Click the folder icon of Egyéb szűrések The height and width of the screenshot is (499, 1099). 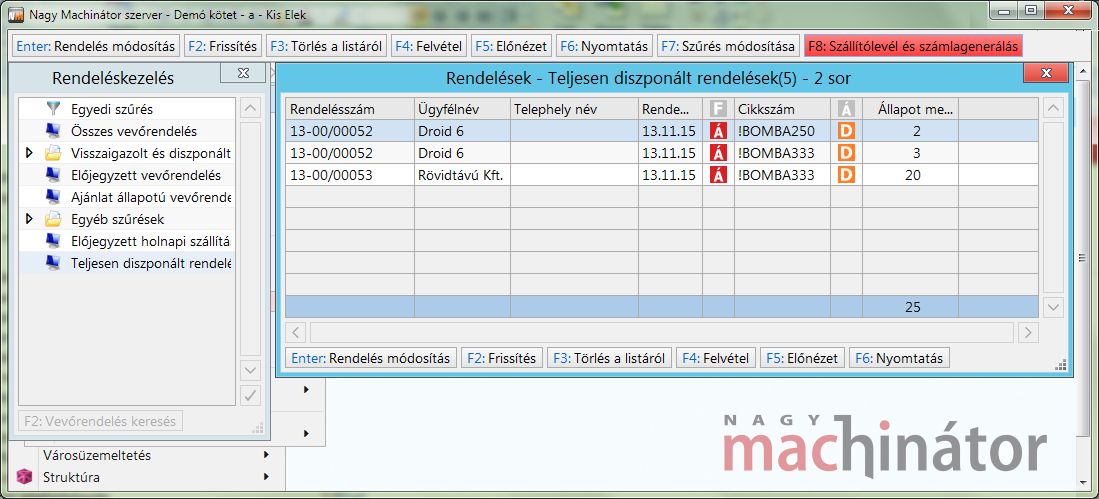[x=53, y=219]
